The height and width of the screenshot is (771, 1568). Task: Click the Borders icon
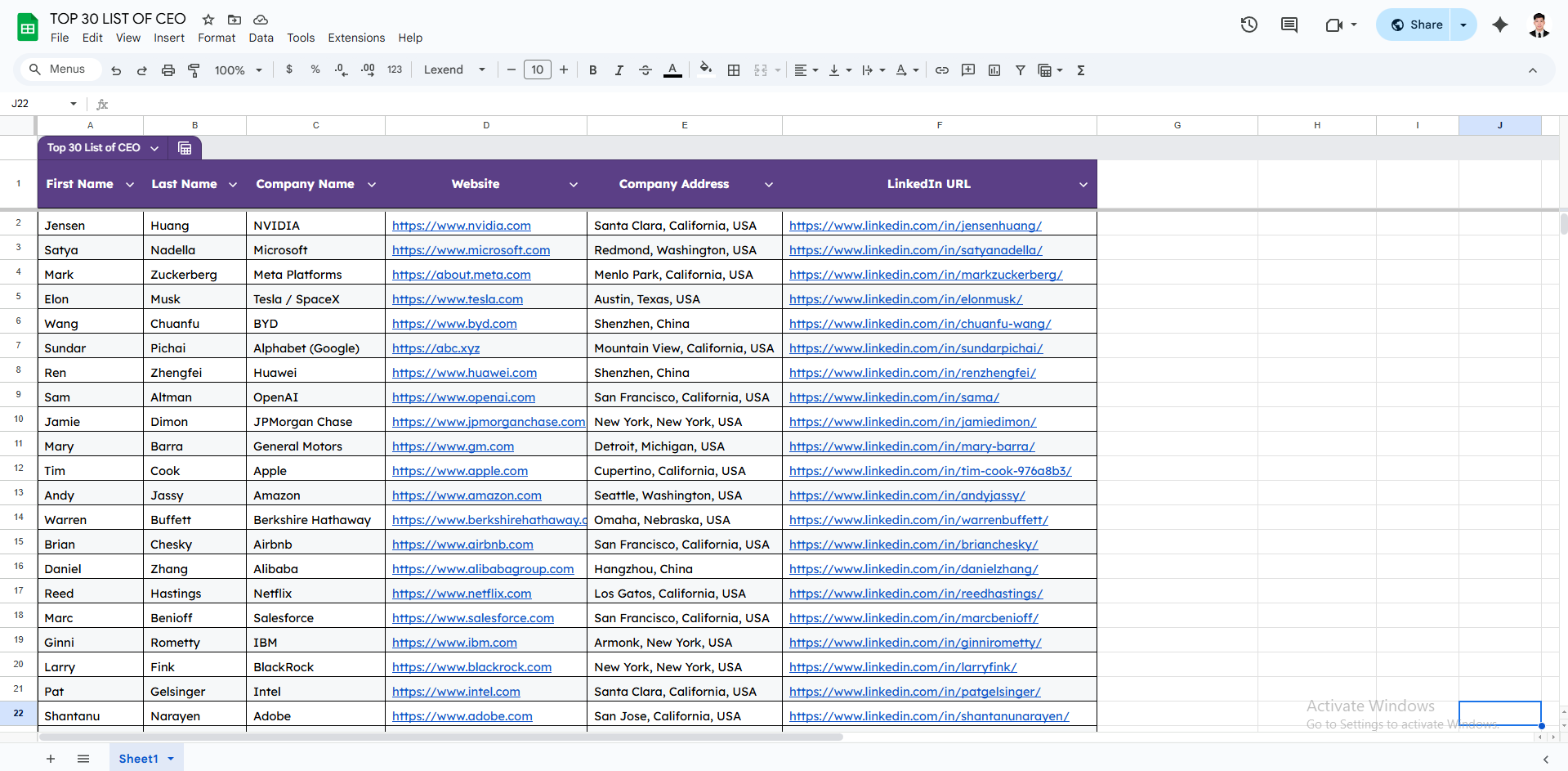coord(734,70)
